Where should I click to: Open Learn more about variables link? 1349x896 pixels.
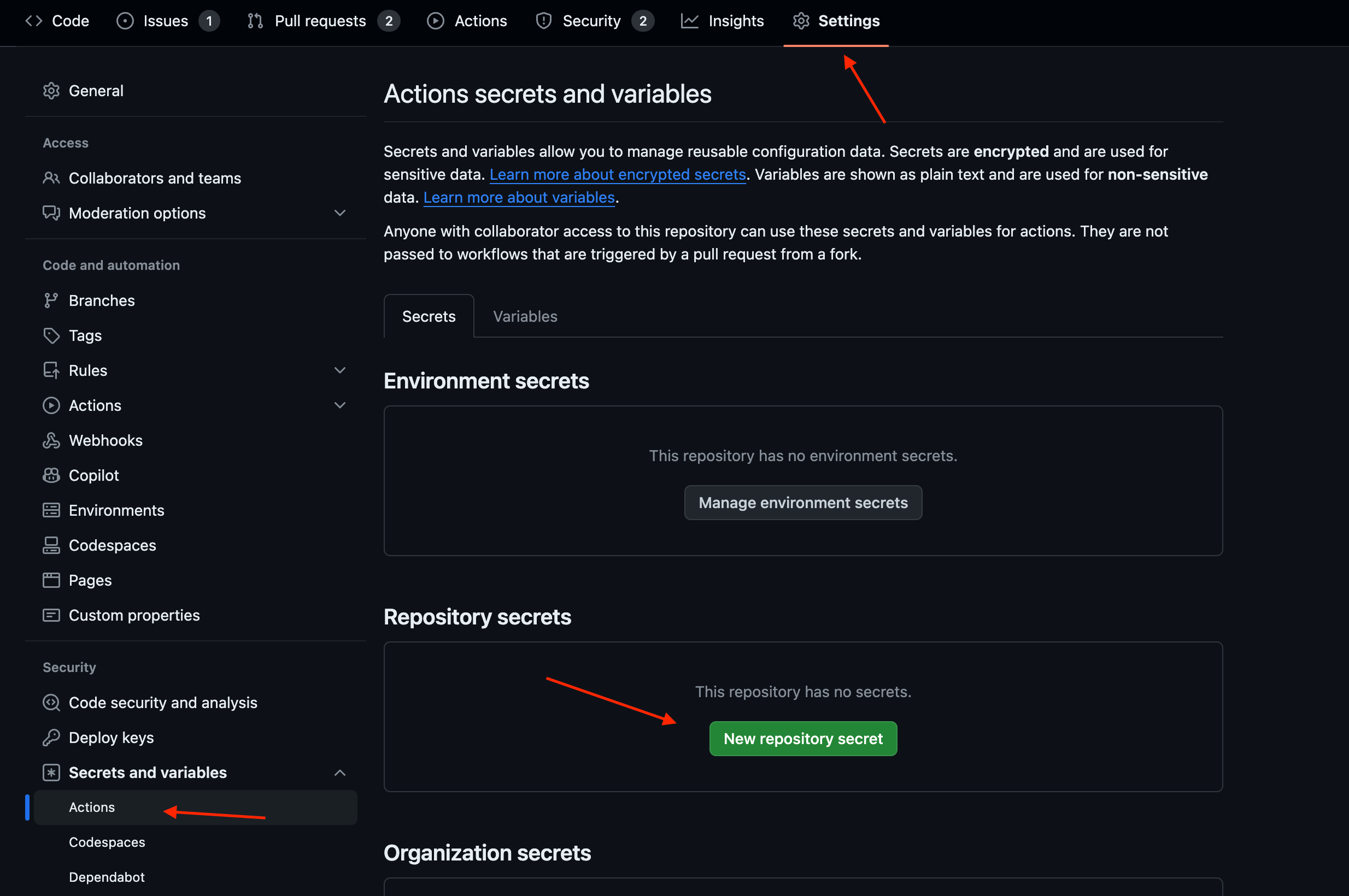(x=519, y=197)
